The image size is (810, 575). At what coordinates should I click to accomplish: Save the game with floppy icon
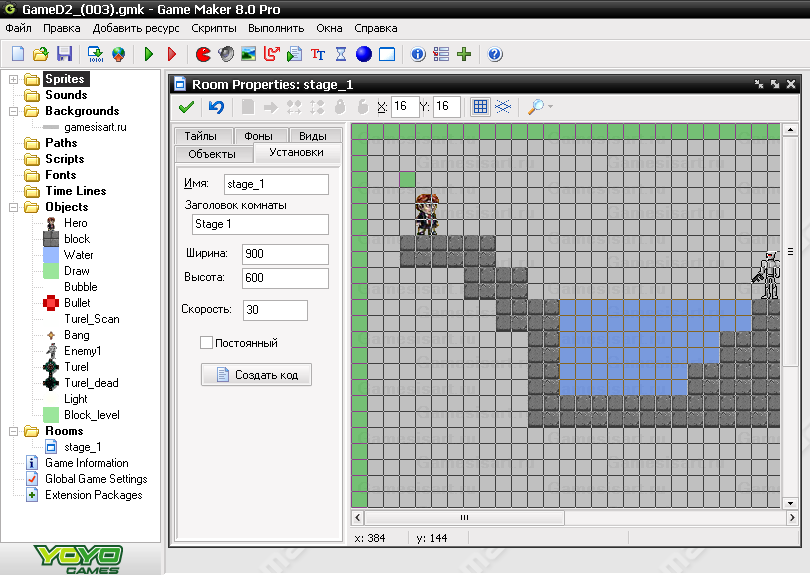click(64, 54)
